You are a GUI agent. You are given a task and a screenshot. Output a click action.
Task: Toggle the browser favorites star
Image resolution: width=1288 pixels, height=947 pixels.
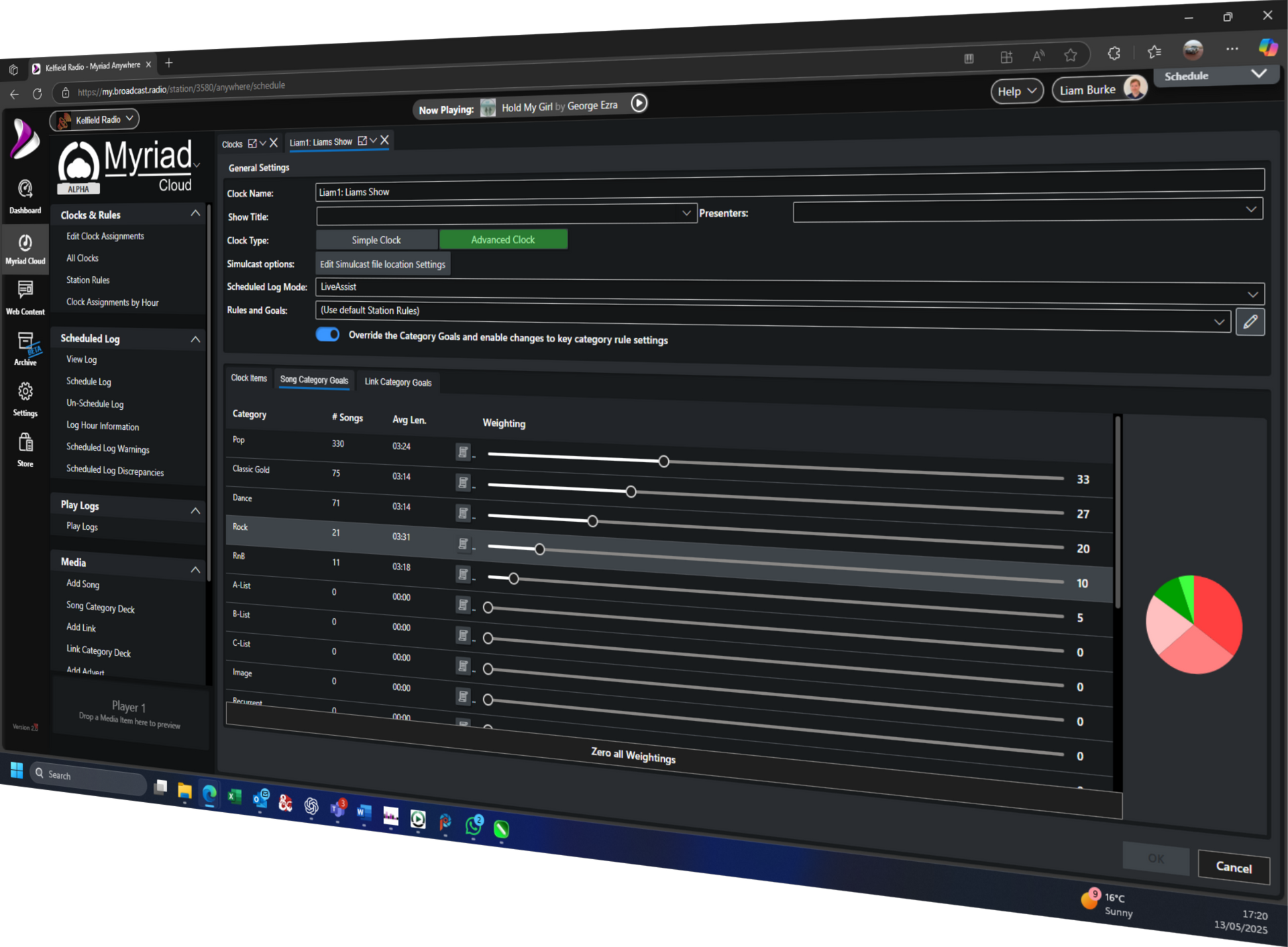click(x=1070, y=55)
